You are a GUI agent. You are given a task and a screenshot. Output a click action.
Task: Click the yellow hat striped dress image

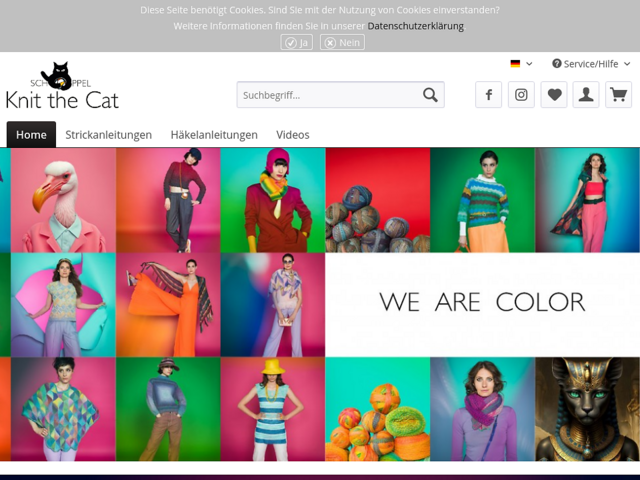(x=273, y=409)
